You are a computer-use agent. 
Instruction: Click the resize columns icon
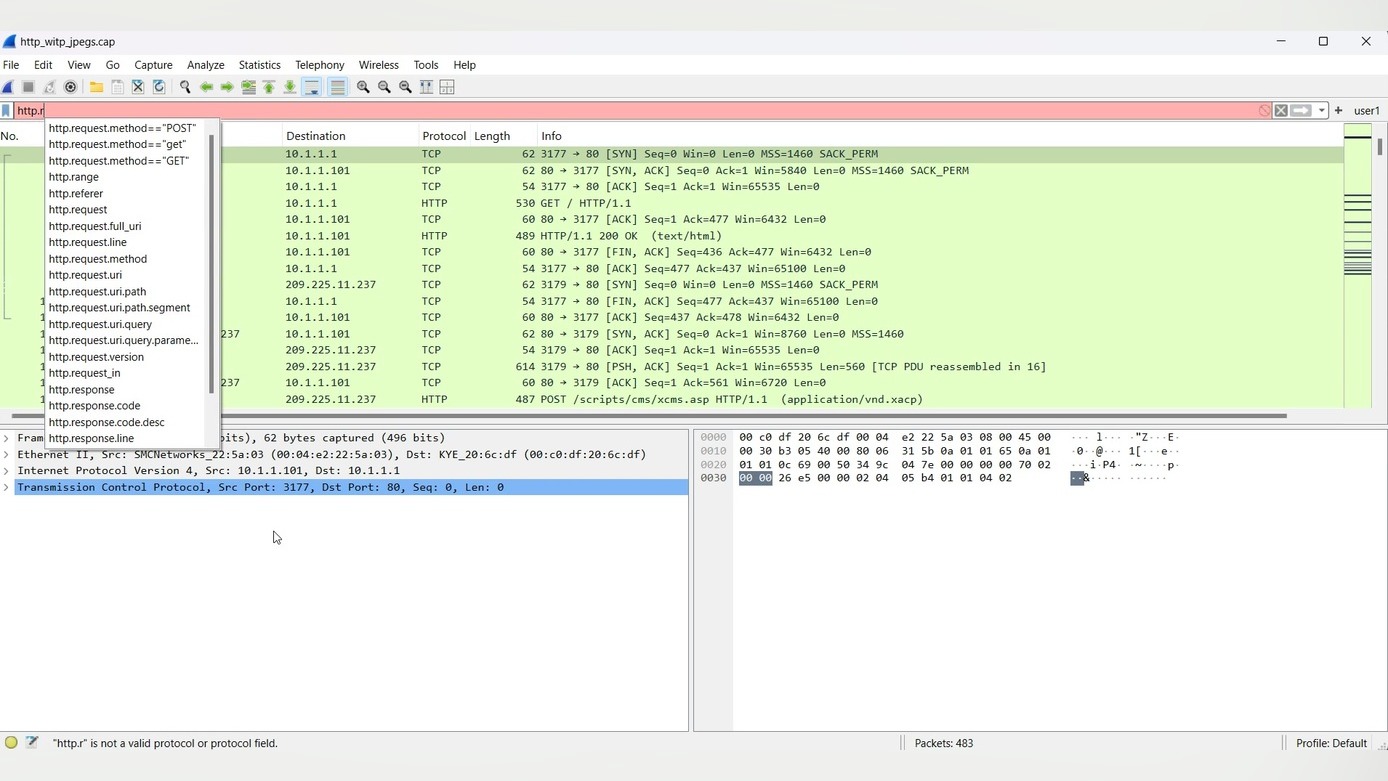(x=426, y=87)
